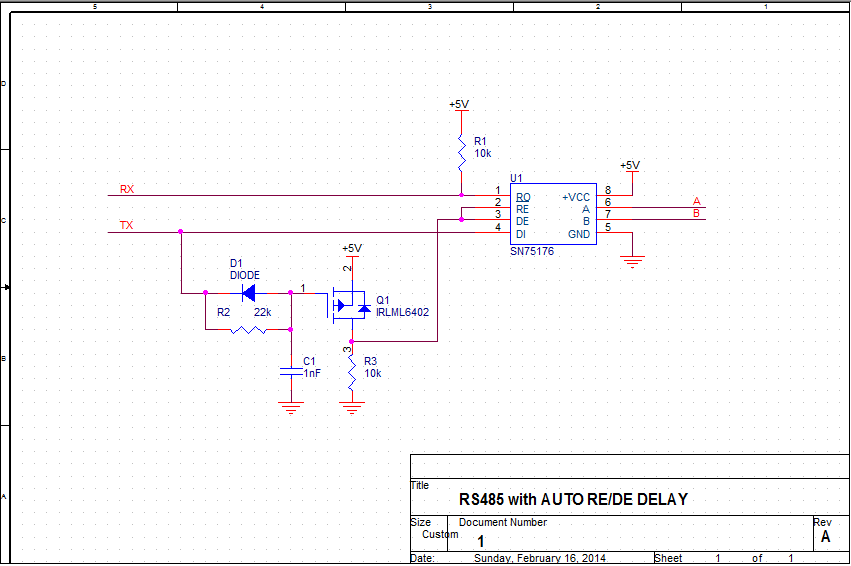
Task: Select the RX net label
Action: click(x=127, y=189)
